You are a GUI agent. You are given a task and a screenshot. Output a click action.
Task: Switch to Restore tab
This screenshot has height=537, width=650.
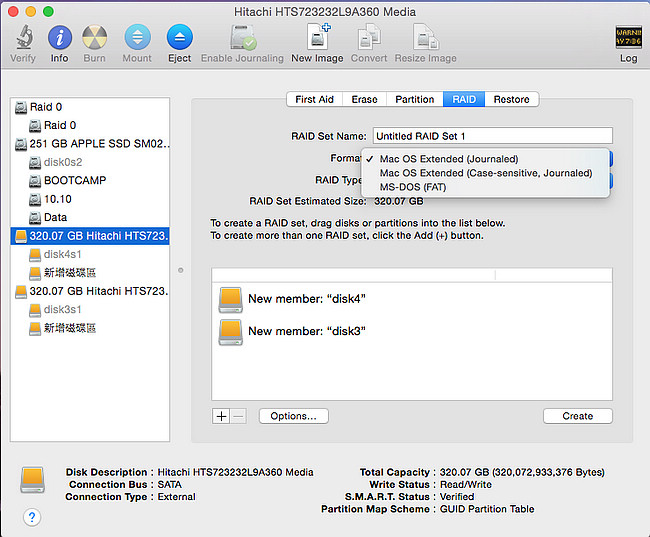(512, 100)
